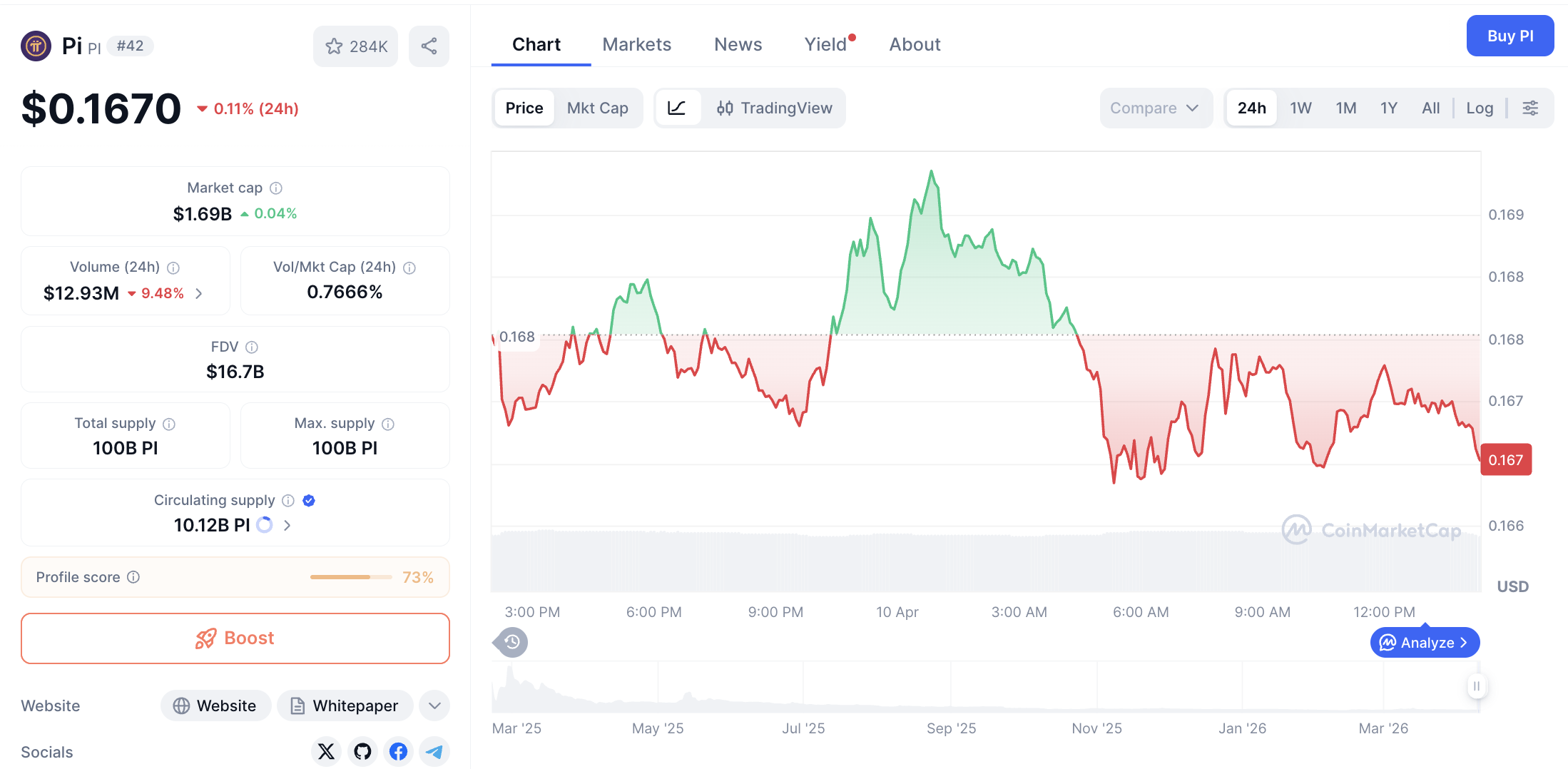This screenshot has height=769, width=1568.
Task: Click the Telegram social icon
Action: pyautogui.click(x=434, y=752)
